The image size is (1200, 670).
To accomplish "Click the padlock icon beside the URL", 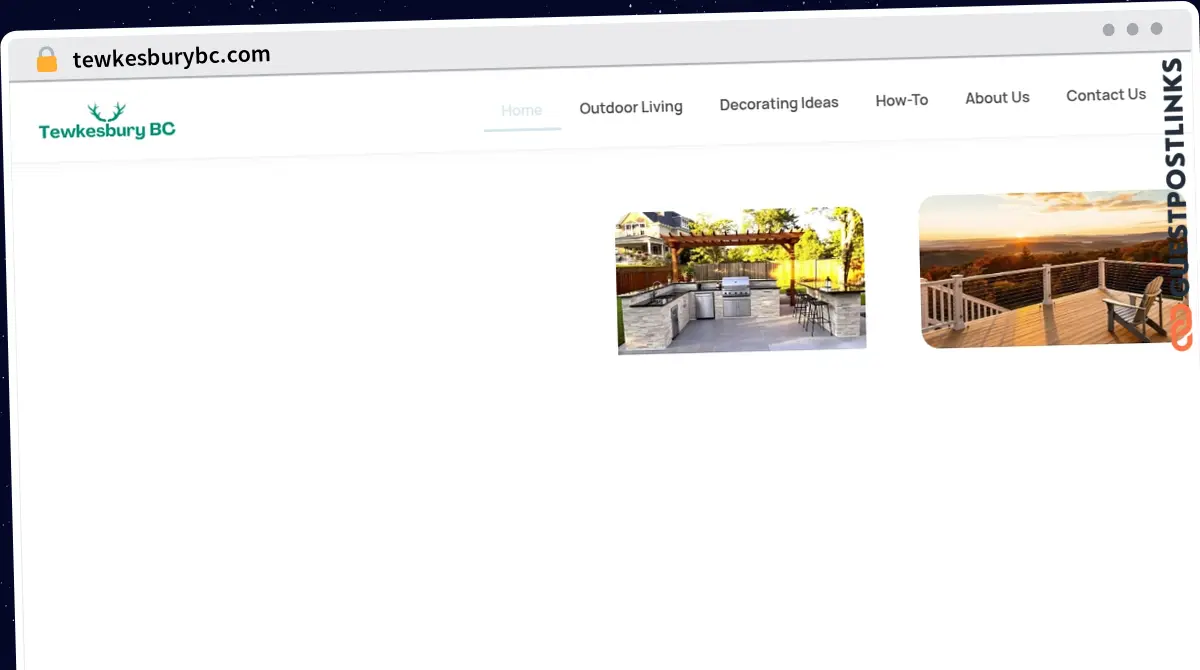I will pos(46,59).
